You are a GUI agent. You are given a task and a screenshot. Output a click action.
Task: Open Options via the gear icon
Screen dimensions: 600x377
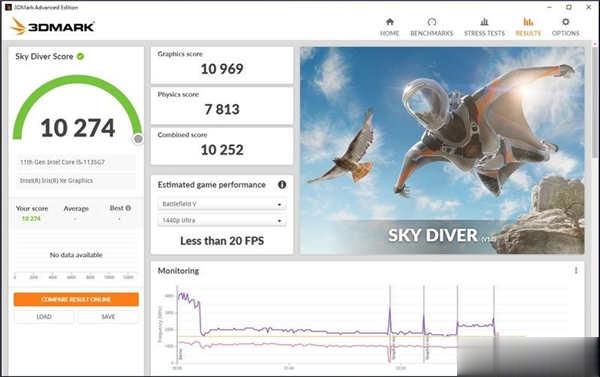(565, 22)
